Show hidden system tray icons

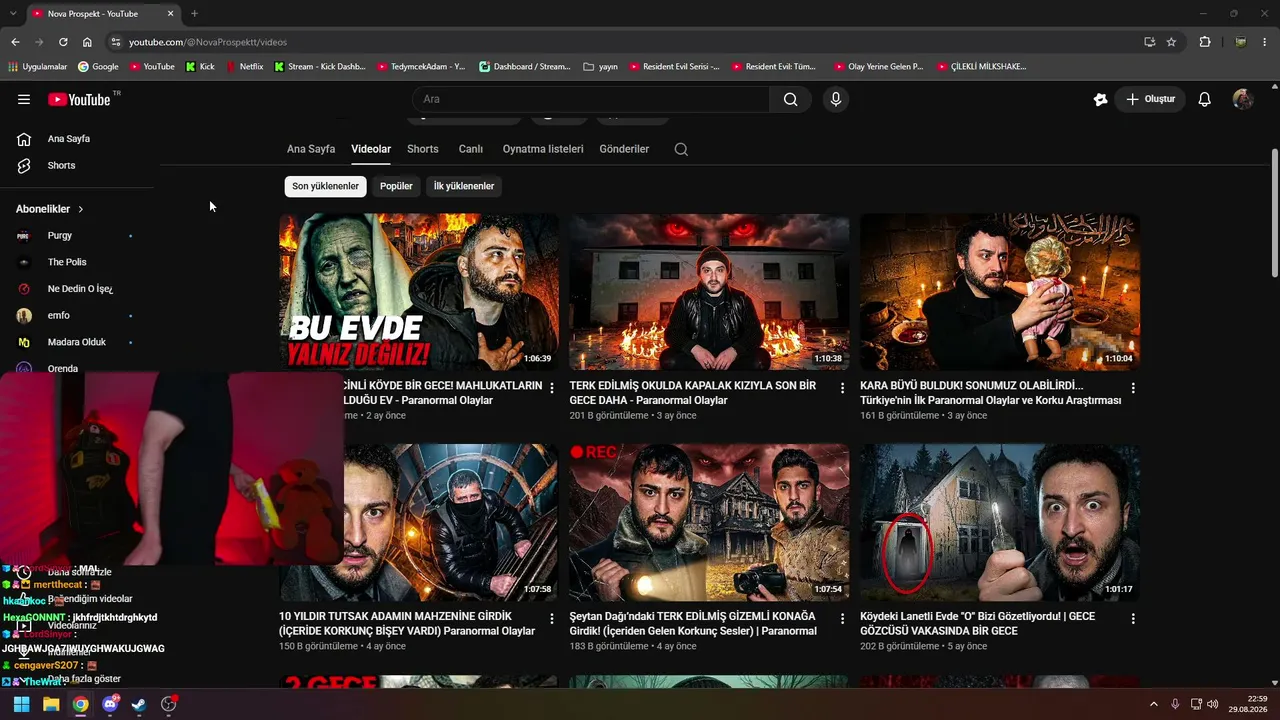tap(1154, 704)
